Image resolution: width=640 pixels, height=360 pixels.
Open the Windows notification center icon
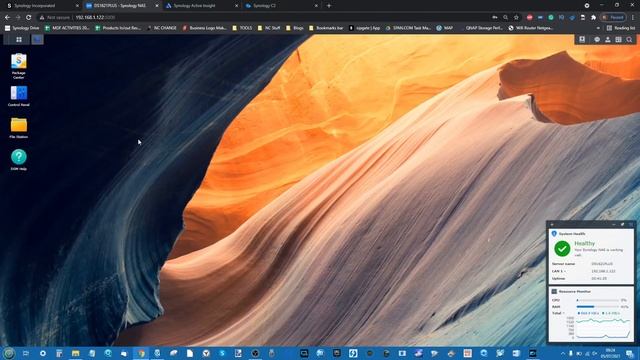point(630,353)
